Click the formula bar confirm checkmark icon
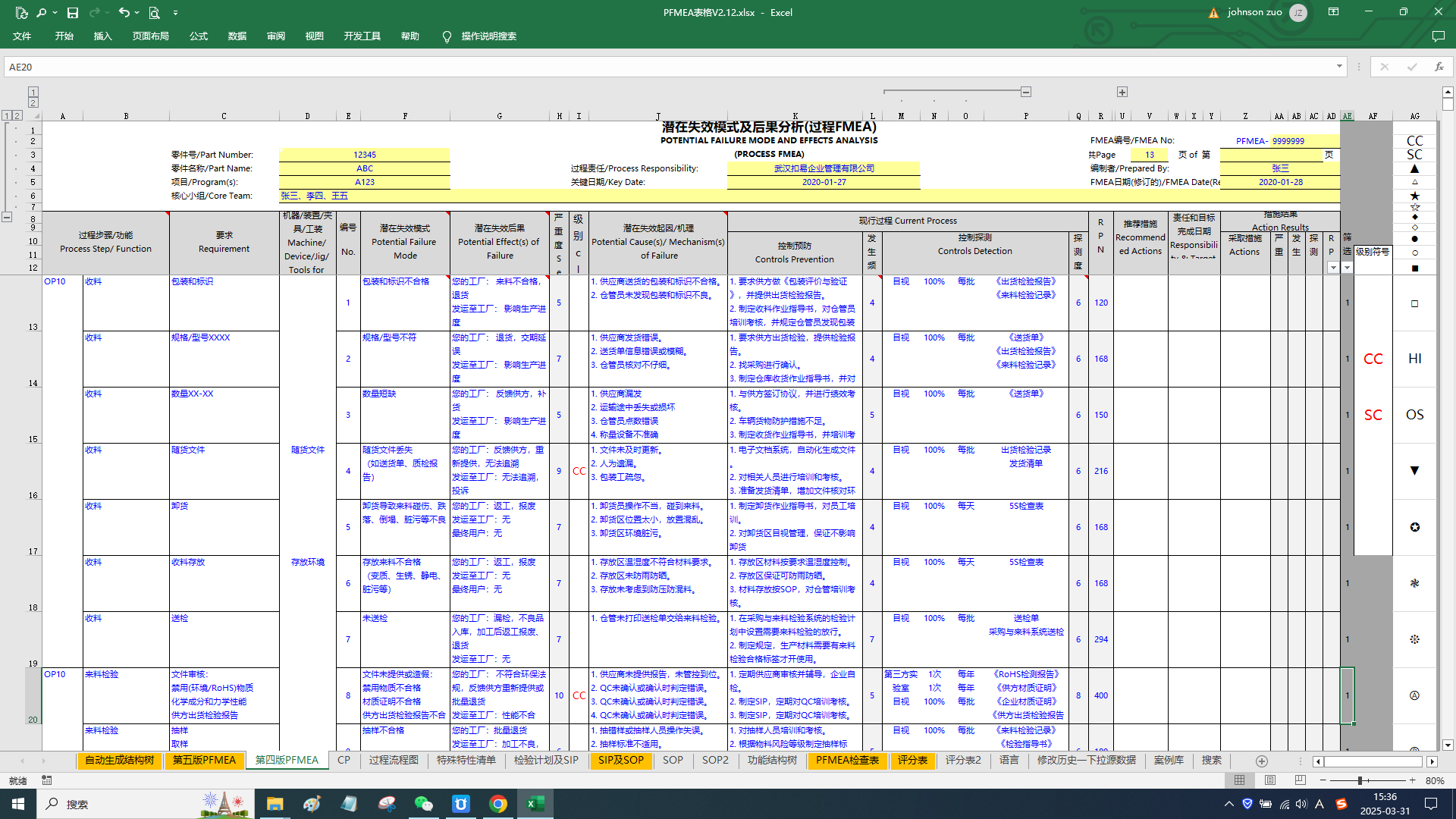The height and width of the screenshot is (819, 1456). tap(1411, 67)
